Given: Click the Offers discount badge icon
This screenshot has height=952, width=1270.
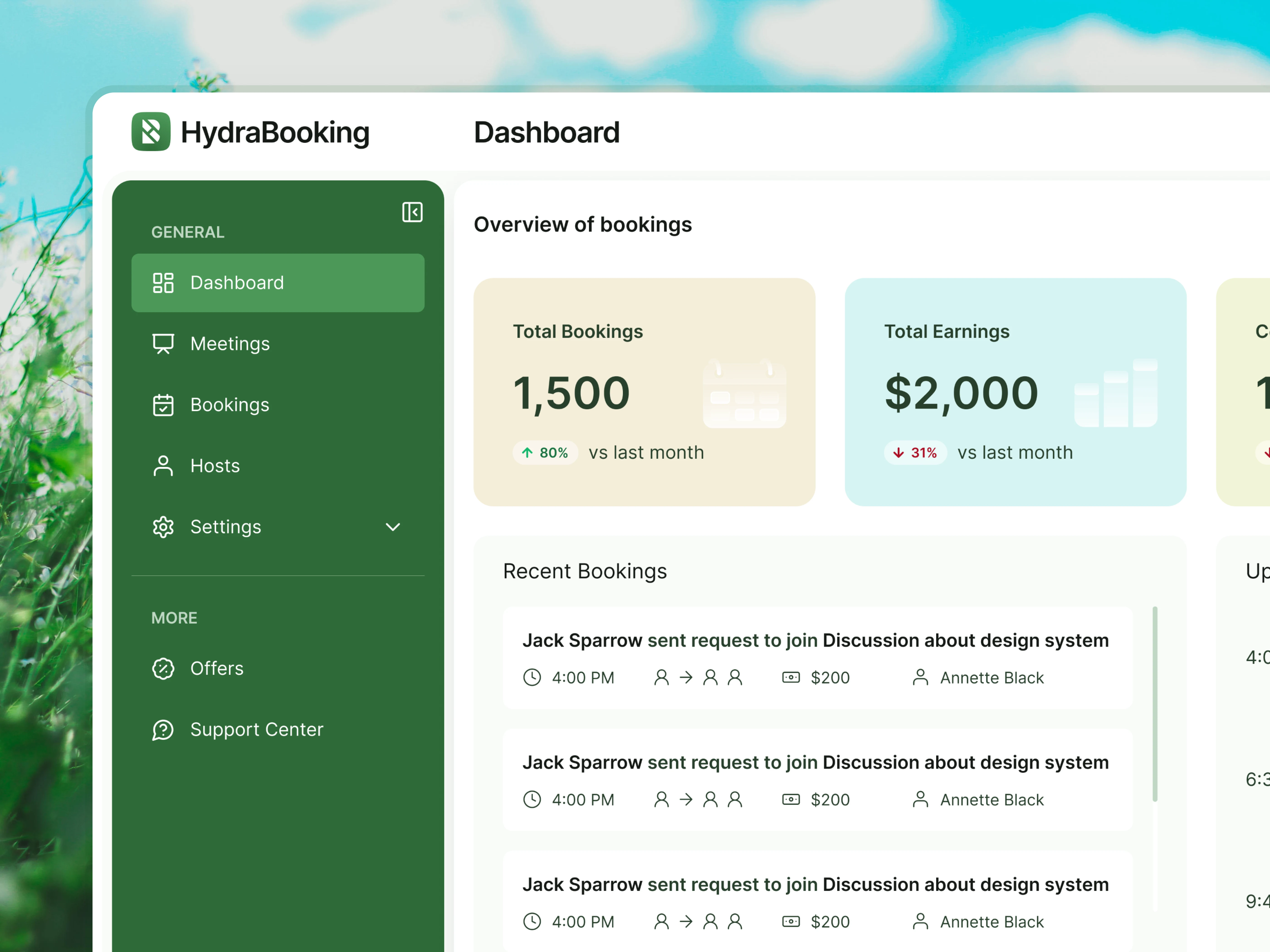Looking at the screenshot, I should 163,668.
